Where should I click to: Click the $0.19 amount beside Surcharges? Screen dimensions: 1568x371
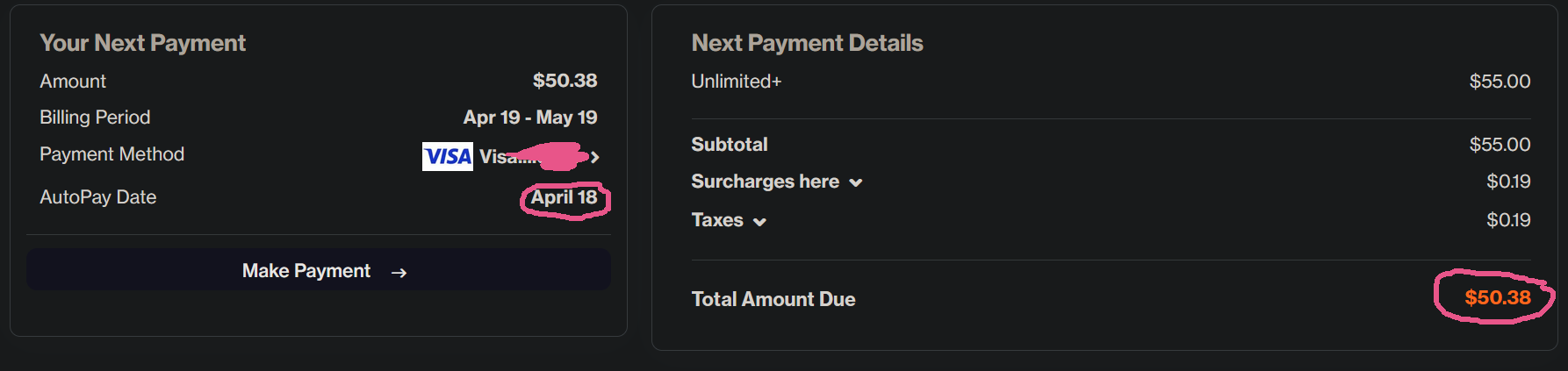(1507, 182)
